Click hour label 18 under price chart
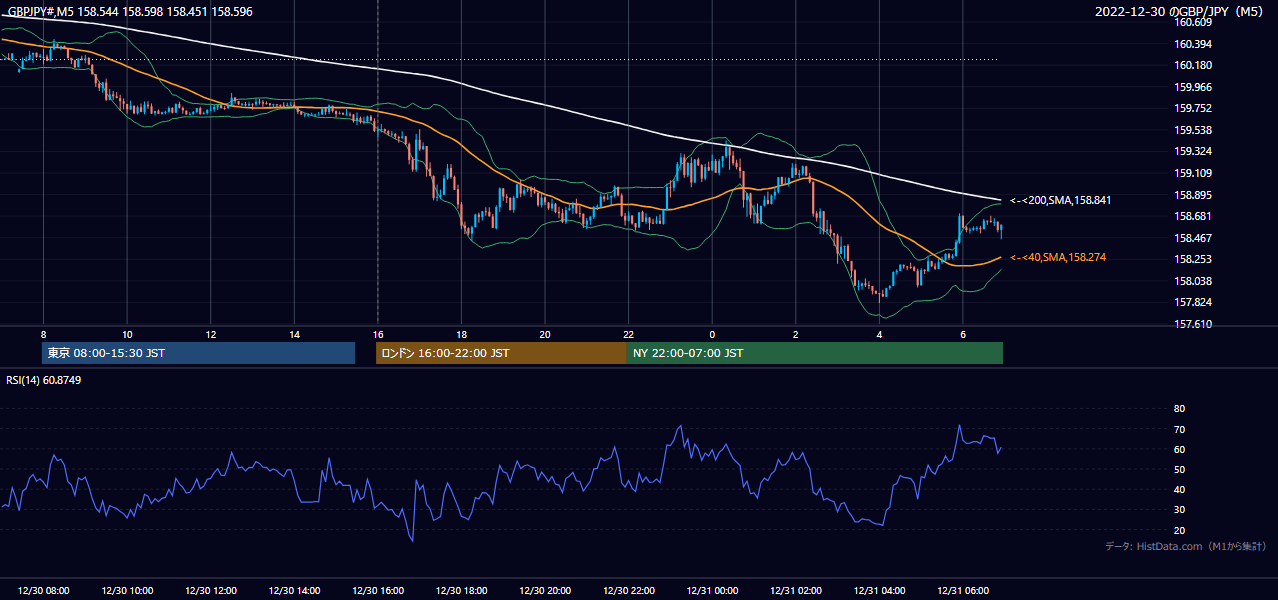The image size is (1278, 600). click(x=461, y=334)
